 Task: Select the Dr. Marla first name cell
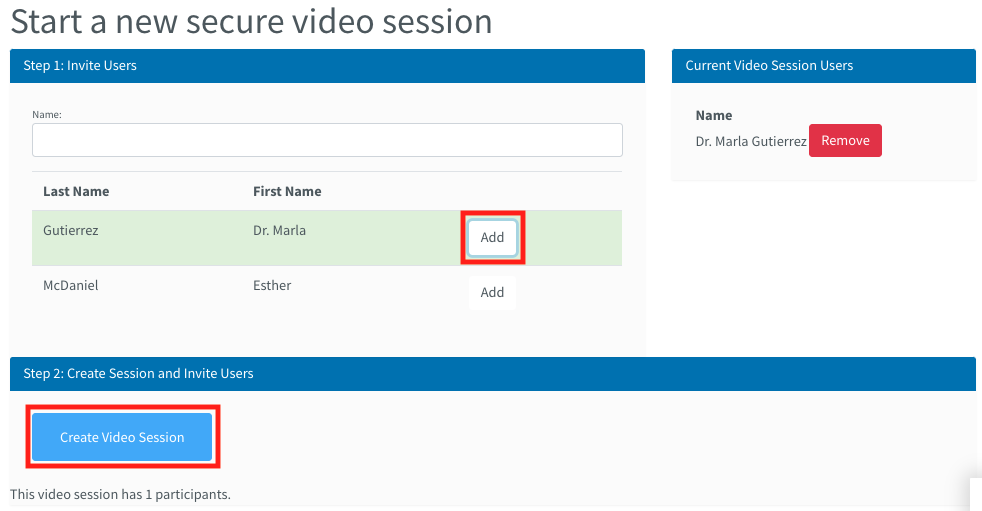pyautogui.click(x=279, y=230)
